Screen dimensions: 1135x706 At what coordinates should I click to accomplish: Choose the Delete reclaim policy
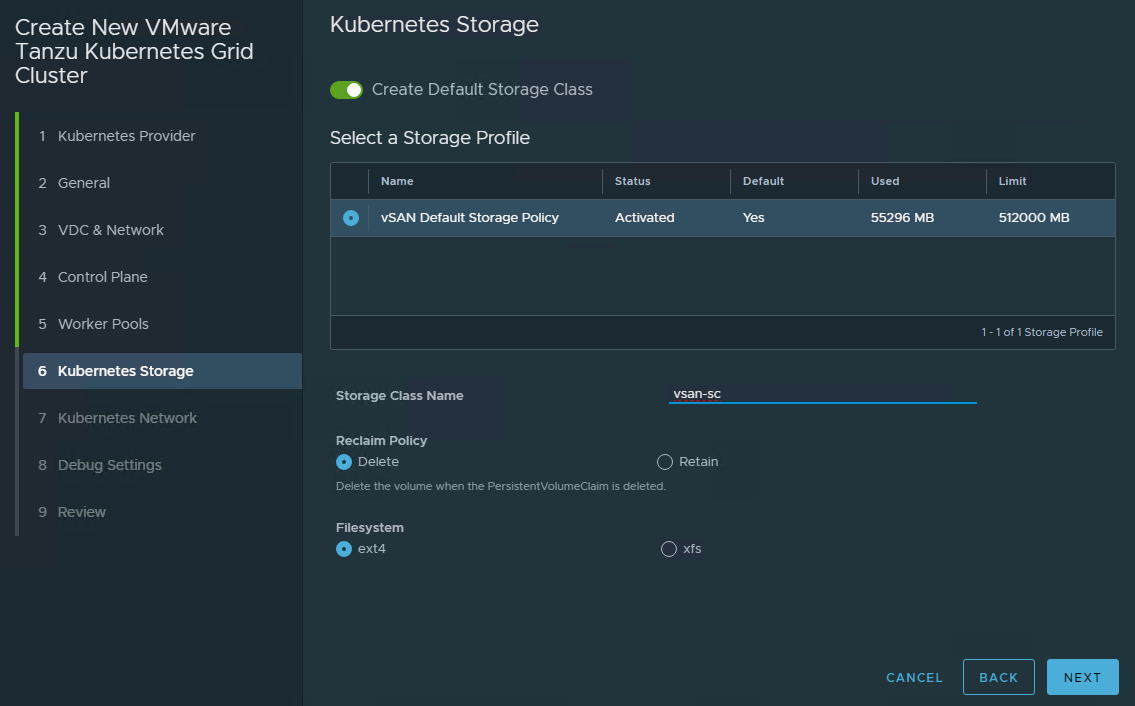click(x=344, y=462)
